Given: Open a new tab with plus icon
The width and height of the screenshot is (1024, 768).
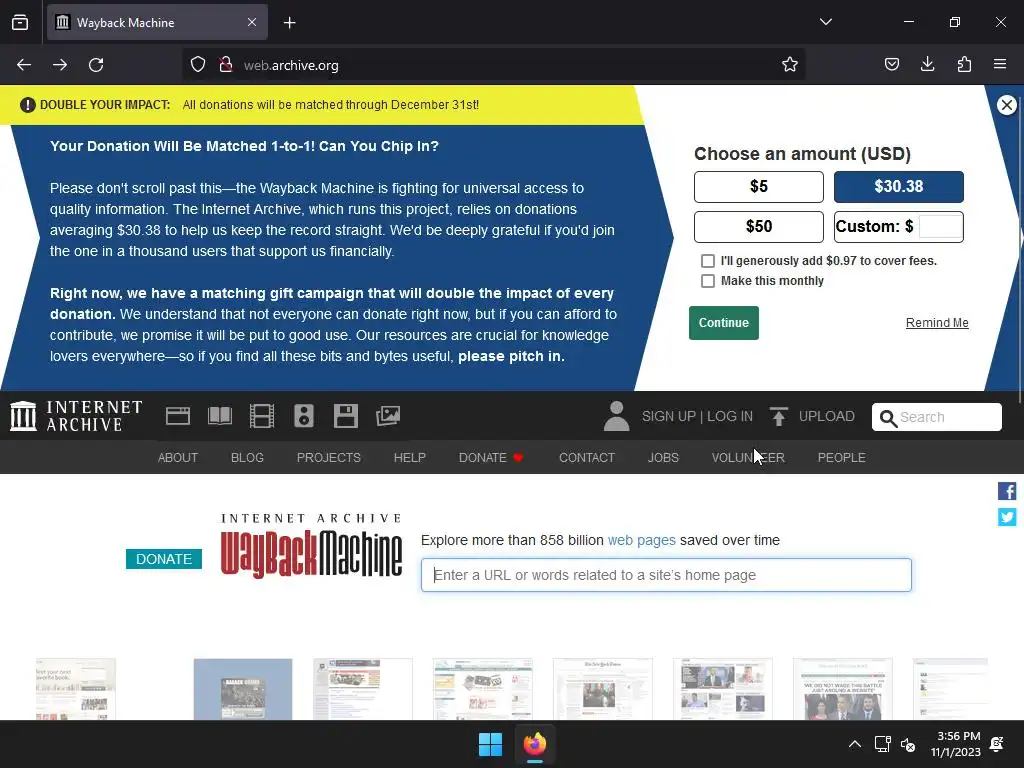Looking at the screenshot, I should point(289,23).
